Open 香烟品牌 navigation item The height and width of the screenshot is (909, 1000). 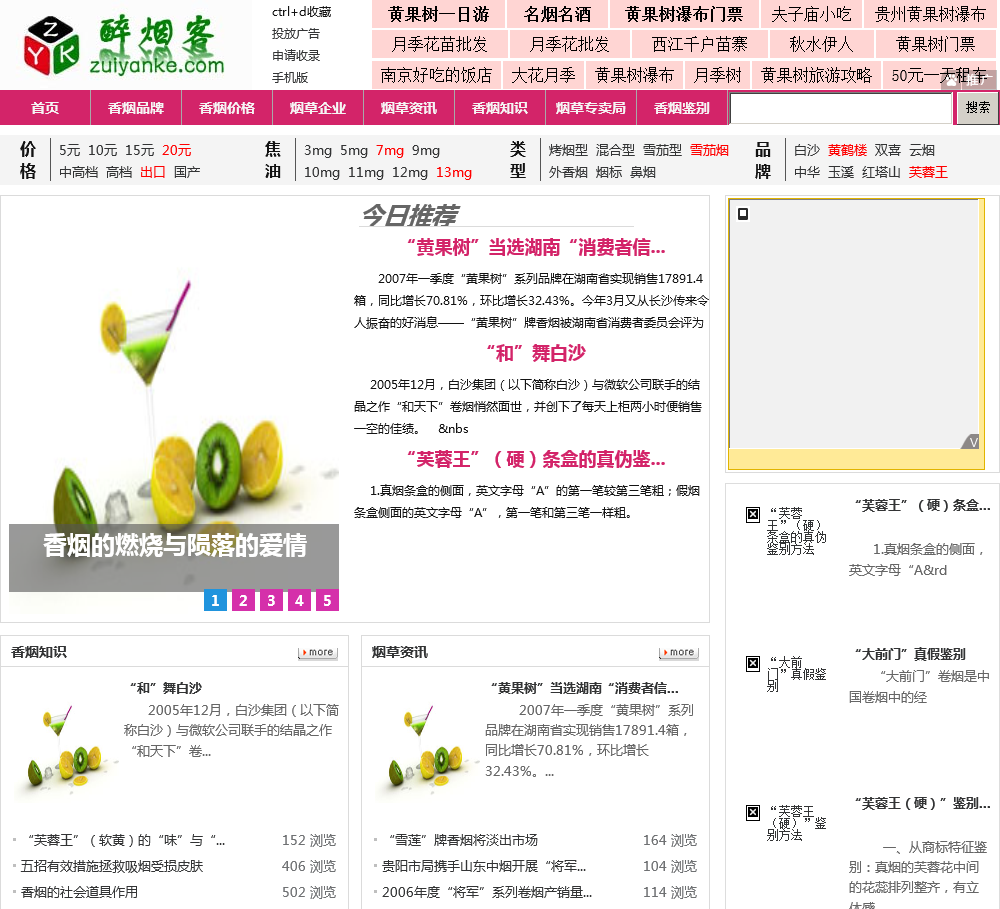click(x=136, y=108)
